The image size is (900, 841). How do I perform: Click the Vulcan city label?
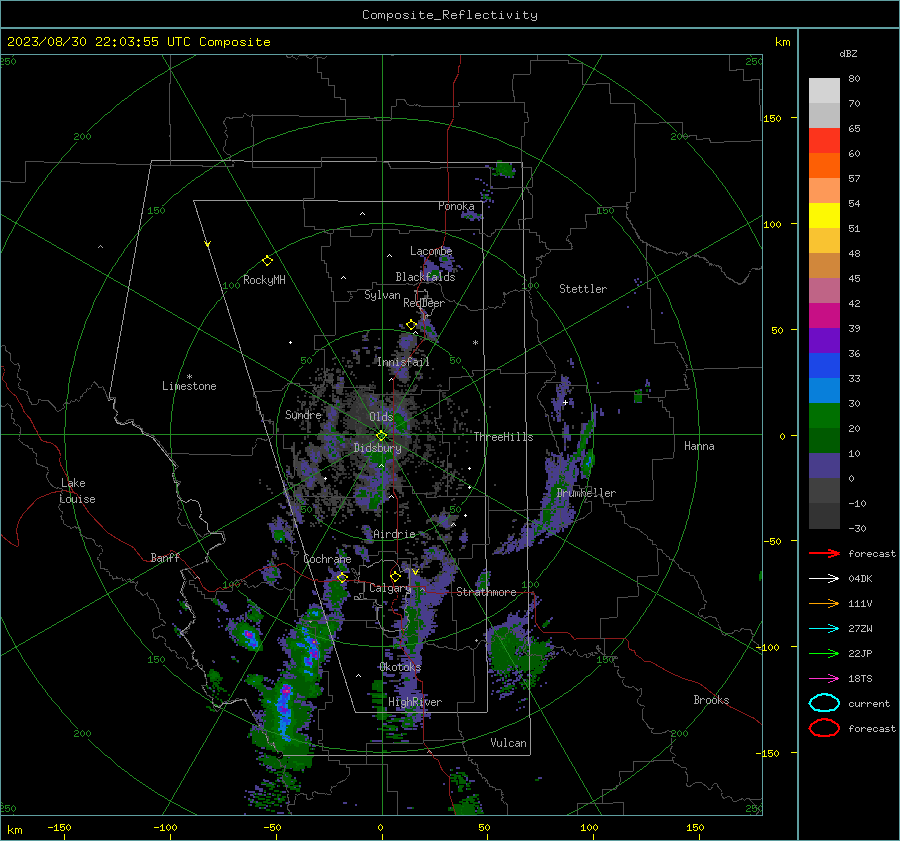pyautogui.click(x=508, y=743)
